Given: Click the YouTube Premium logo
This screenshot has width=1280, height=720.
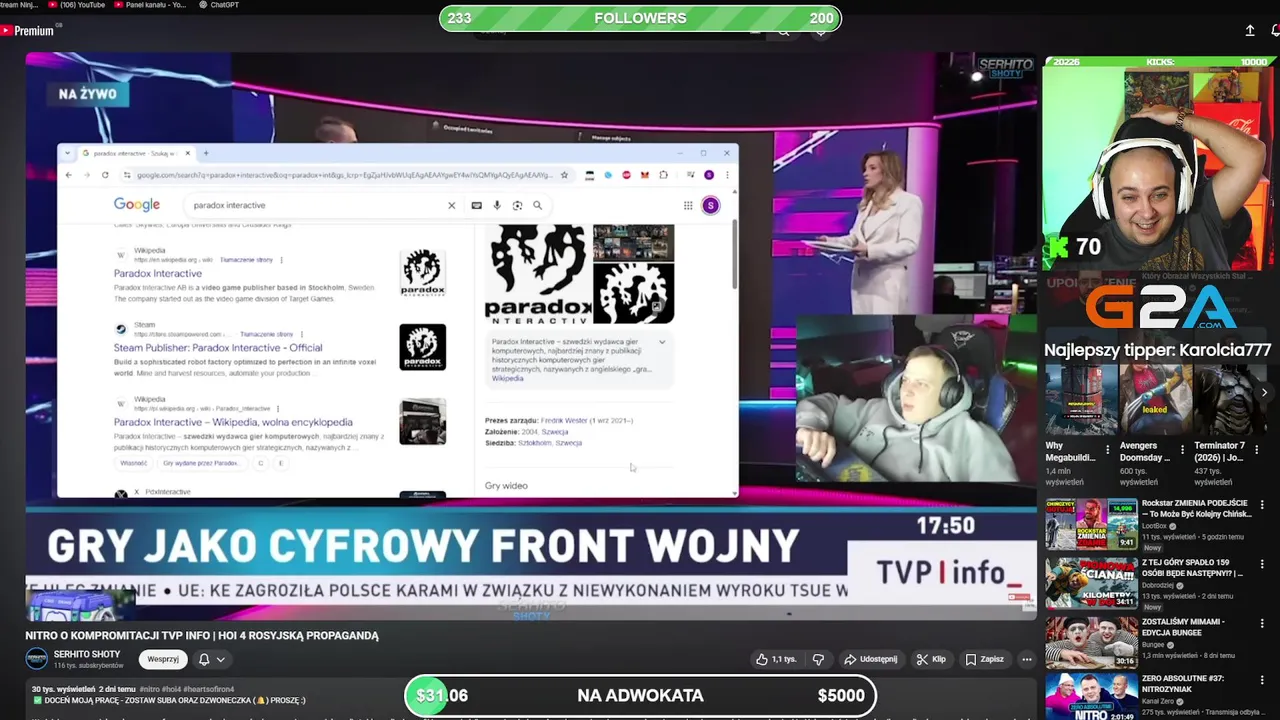Looking at the screenshot, I should pos(27,31).
